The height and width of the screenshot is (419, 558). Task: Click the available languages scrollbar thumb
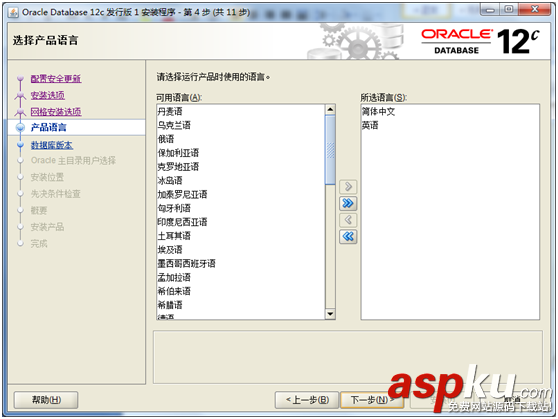pos(330,150)
